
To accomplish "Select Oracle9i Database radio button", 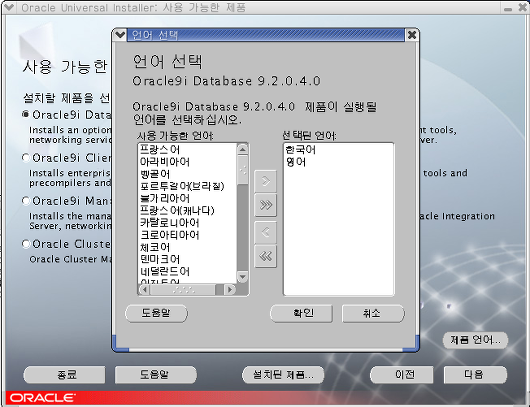I will click(x=26, y=115).
